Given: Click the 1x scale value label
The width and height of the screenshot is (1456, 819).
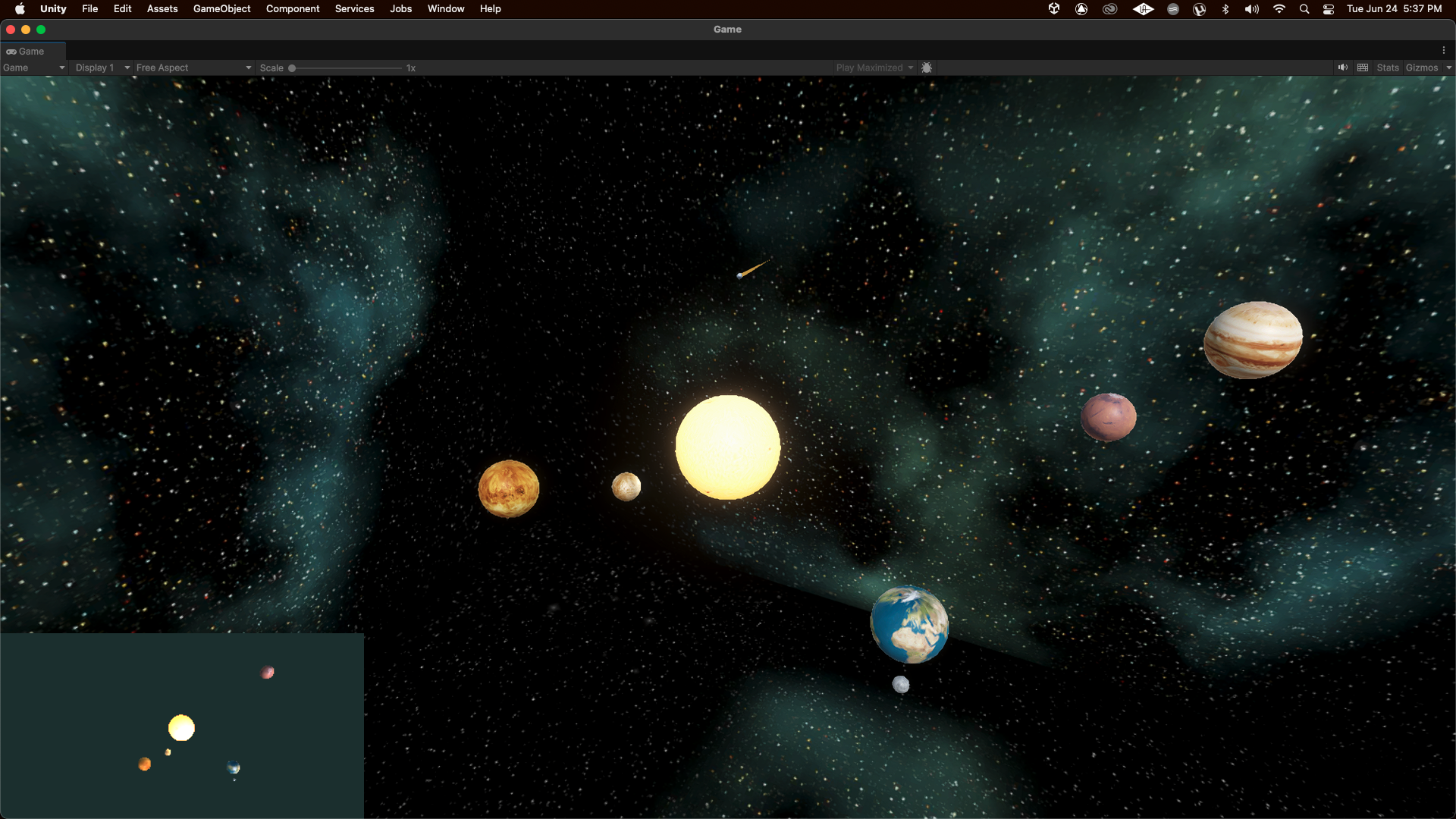Looking at the screenshot, I should (x=411, y=68).
